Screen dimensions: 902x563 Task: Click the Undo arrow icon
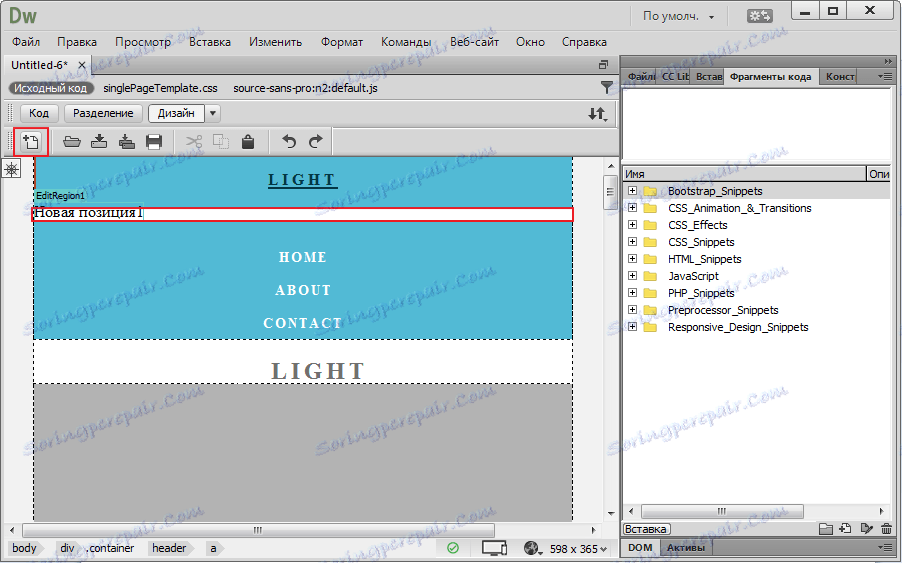tap(289, 141)
